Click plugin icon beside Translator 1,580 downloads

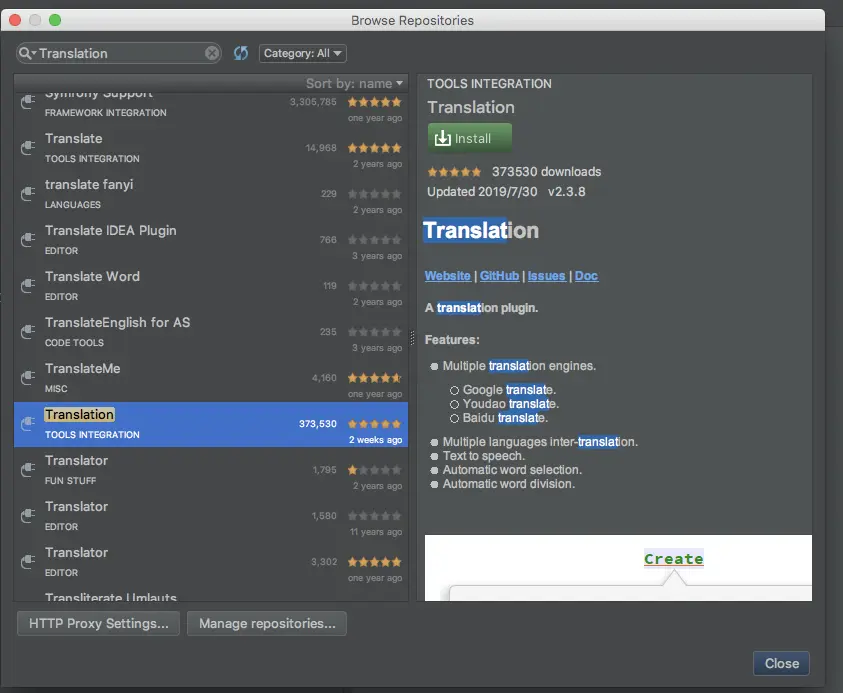coord(27,516)
